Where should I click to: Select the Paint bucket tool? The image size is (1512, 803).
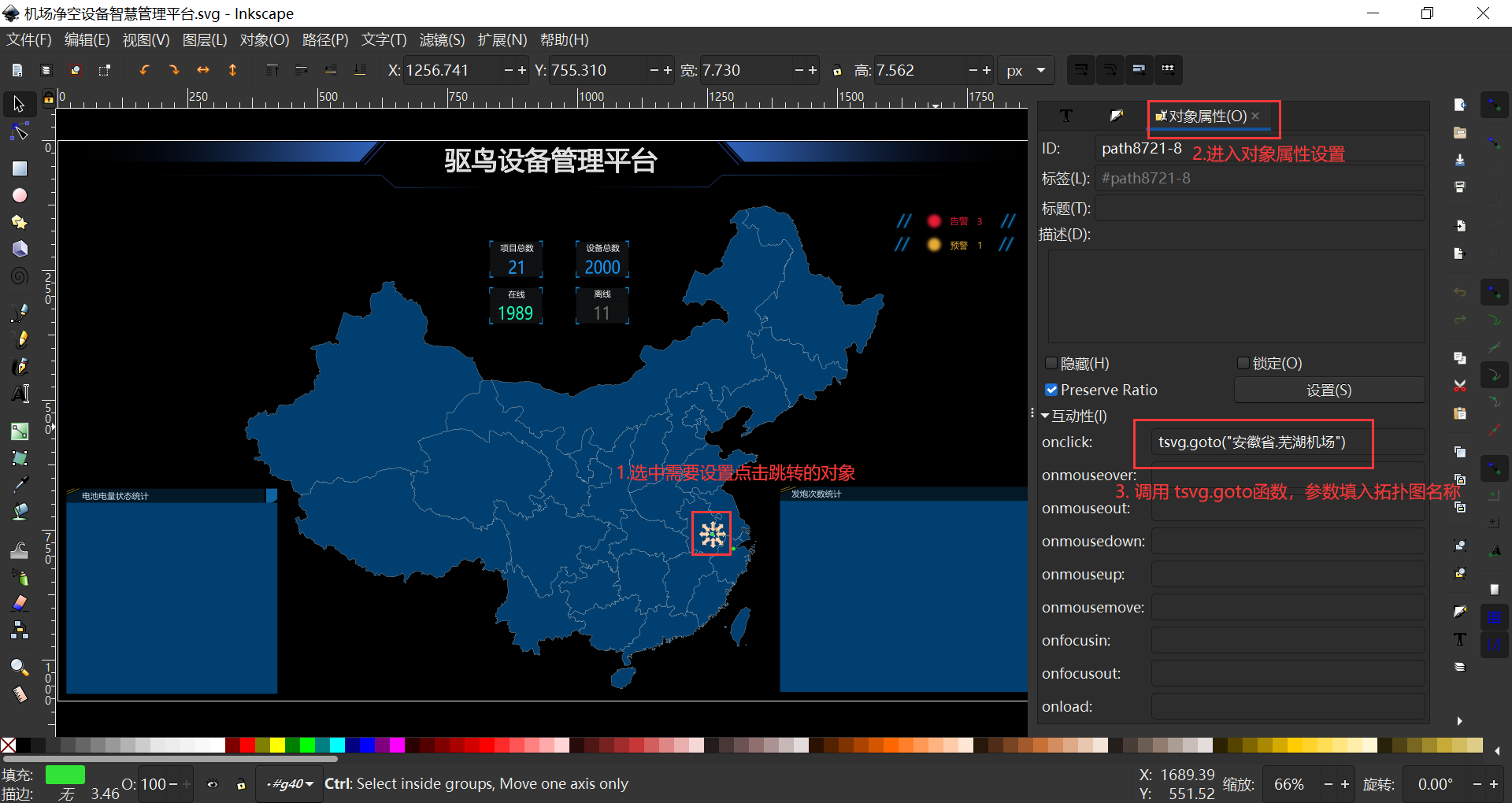tap(19, 512)
